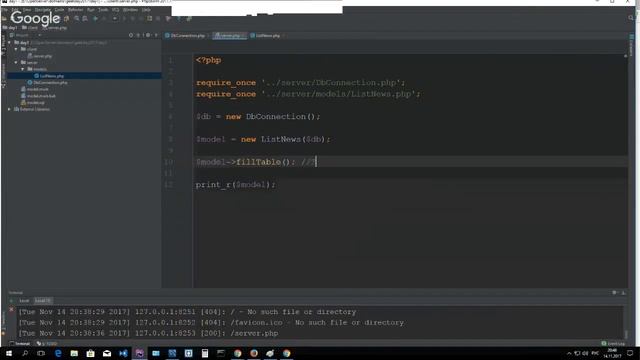Open the Structure side tool window tab
This screenshot has width=640, height=360.
point(3,76)
